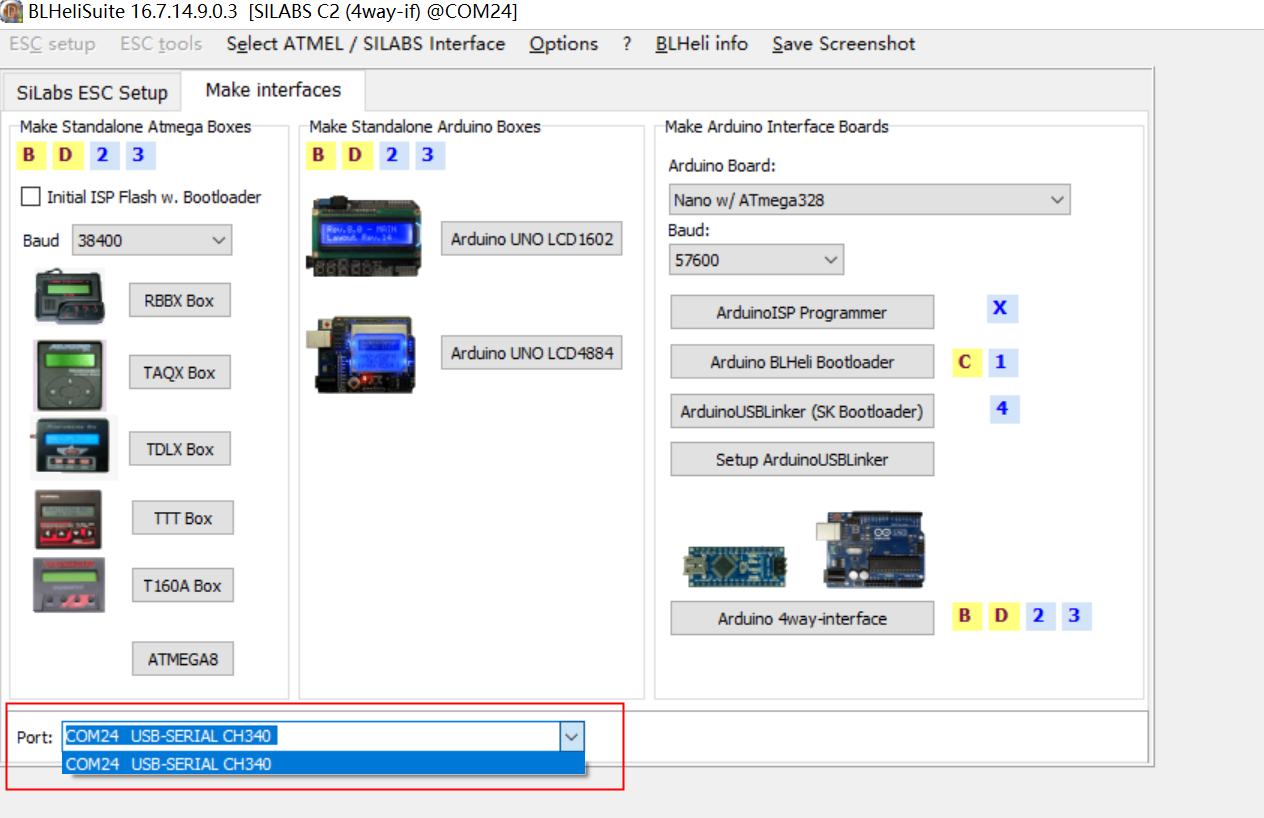Click the T160A box device image

tap(68, 585)
